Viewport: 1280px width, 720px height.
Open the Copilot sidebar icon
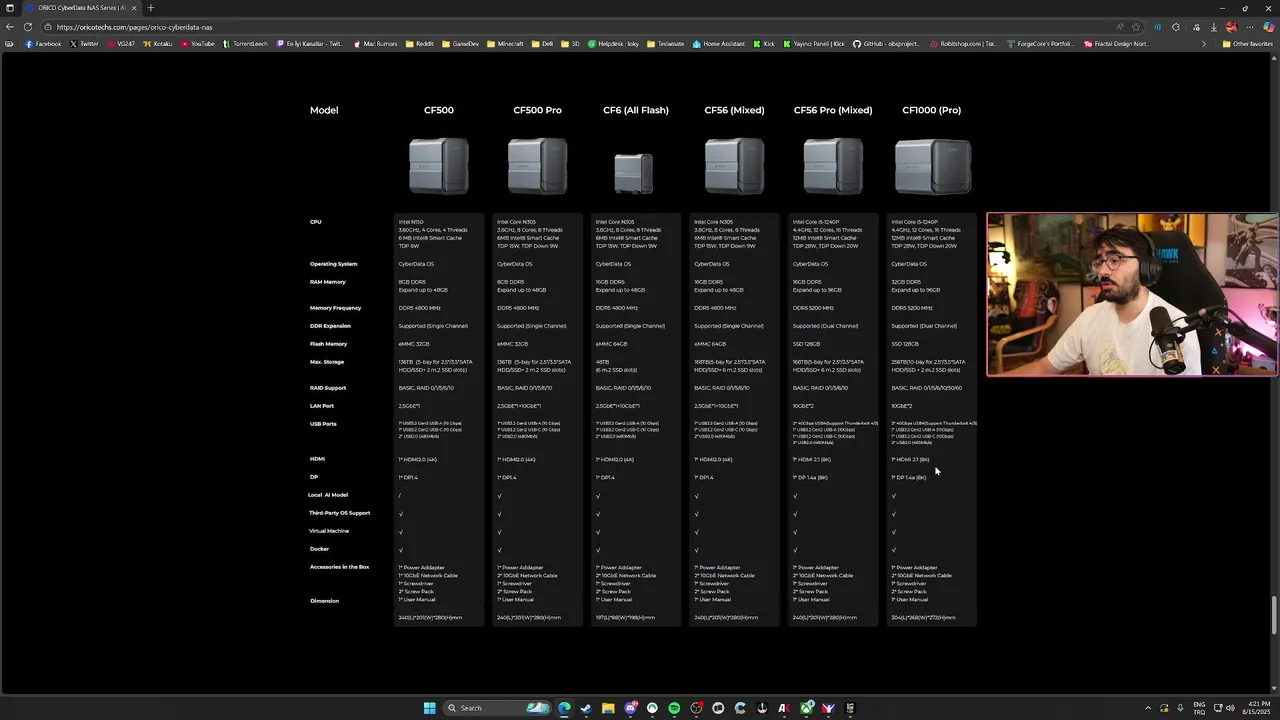coord(1269,27)
